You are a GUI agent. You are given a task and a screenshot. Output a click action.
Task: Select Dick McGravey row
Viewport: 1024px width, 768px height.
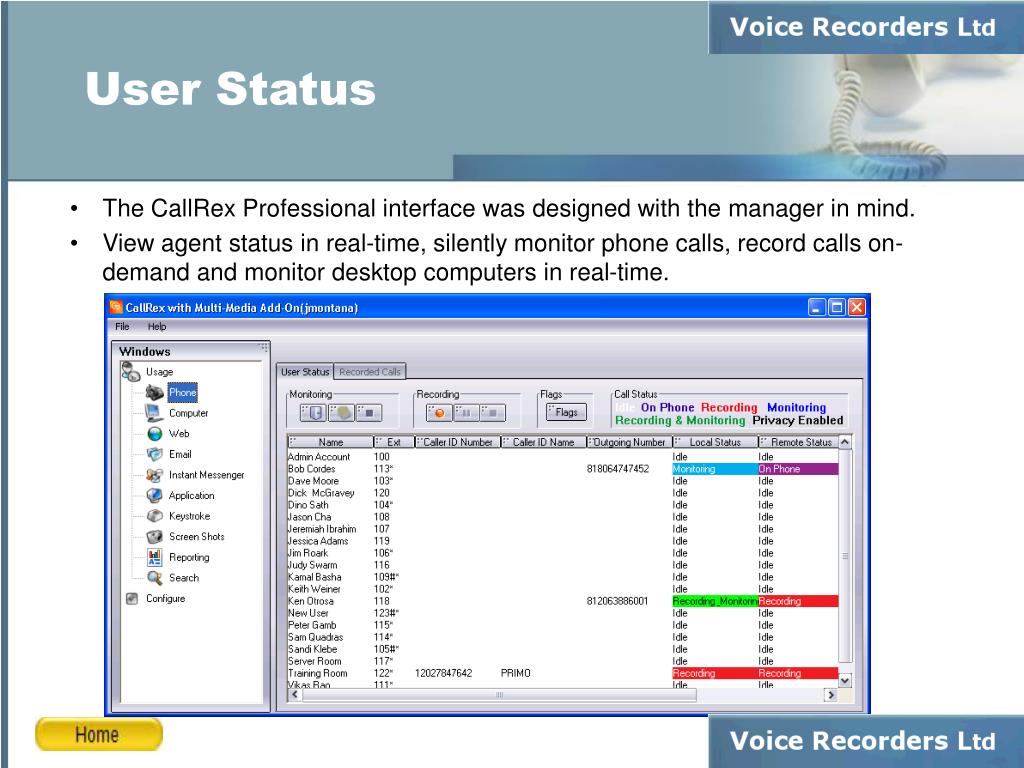coord(563,493)
